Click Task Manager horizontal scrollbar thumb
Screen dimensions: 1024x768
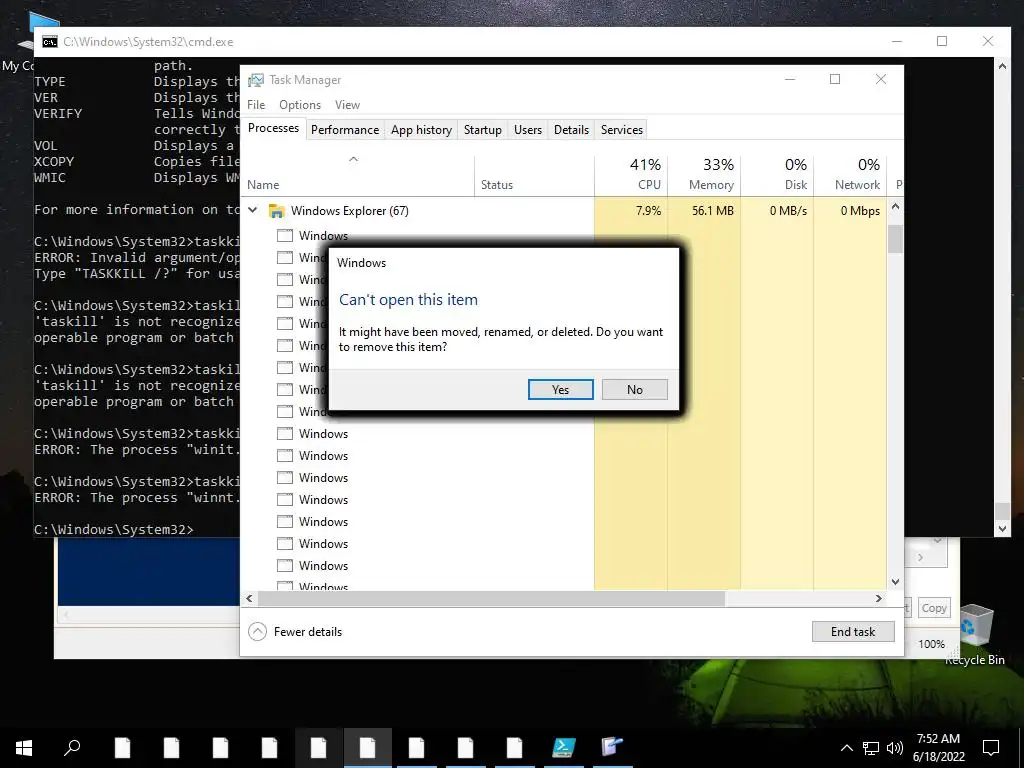pos(491,598)
